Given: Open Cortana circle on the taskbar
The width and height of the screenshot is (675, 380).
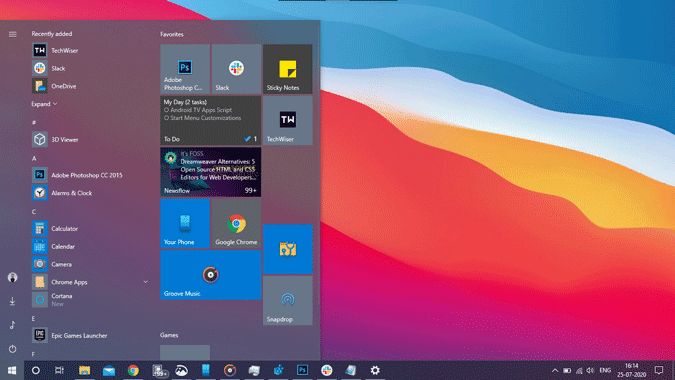Looking at the screenshot, I should (x=36, y=370).
